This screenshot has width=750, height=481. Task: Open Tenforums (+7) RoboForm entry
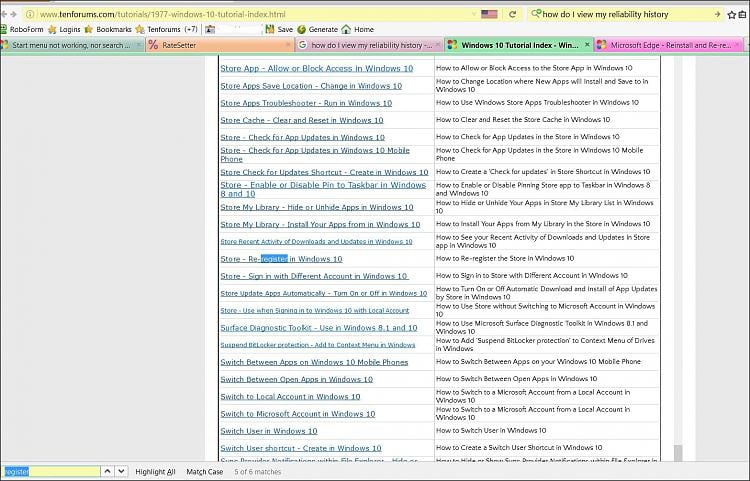(167, 29)
